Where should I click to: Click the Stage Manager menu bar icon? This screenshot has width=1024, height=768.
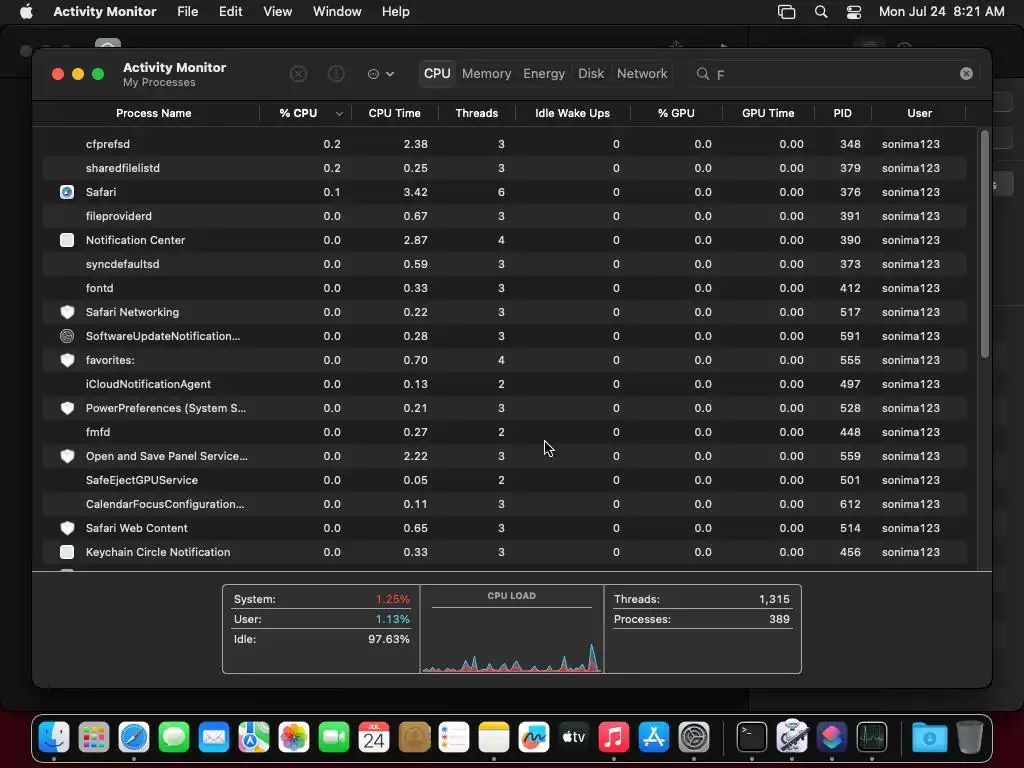tap(786, 12)
